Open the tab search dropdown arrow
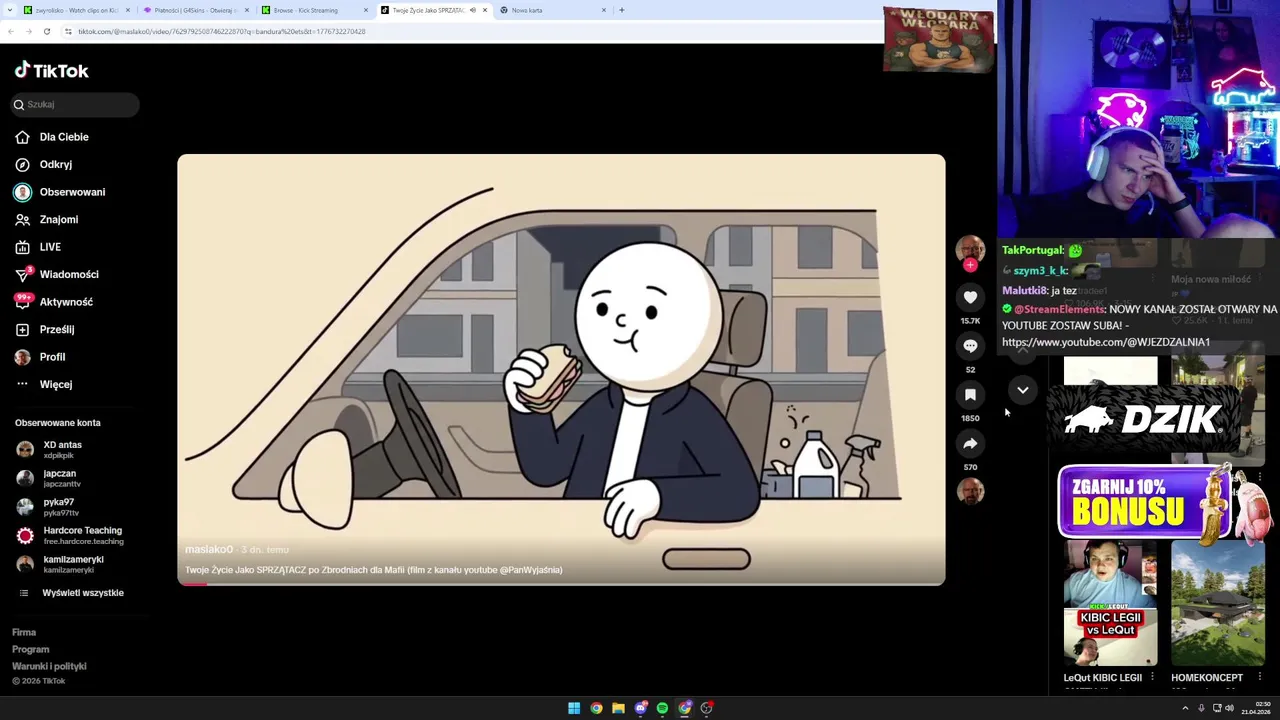This screenshot has height=720, width=1280. (x=9, y=10)
